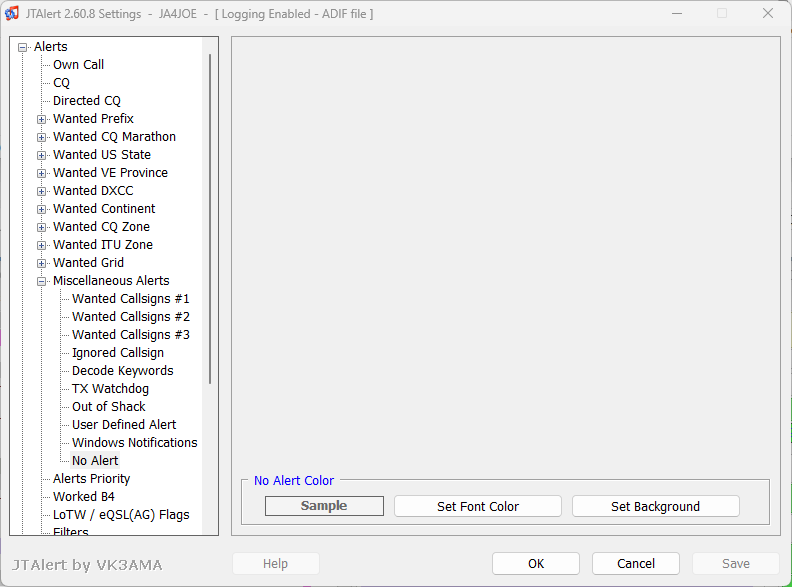Expand the Wanted CQ Marathon node
792x587 pixels.
[41, 137]
